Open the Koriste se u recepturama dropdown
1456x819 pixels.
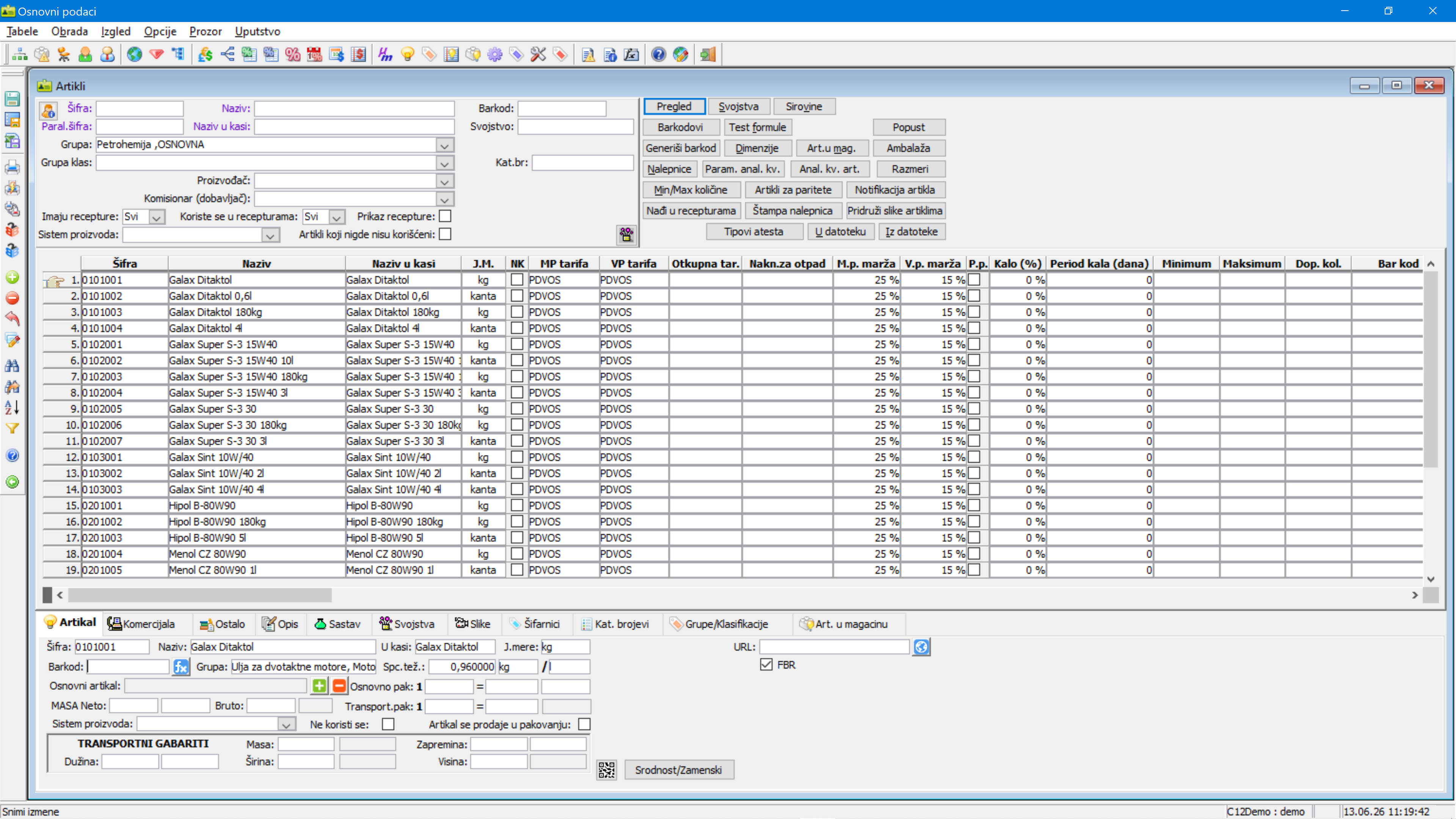point(337,217)
